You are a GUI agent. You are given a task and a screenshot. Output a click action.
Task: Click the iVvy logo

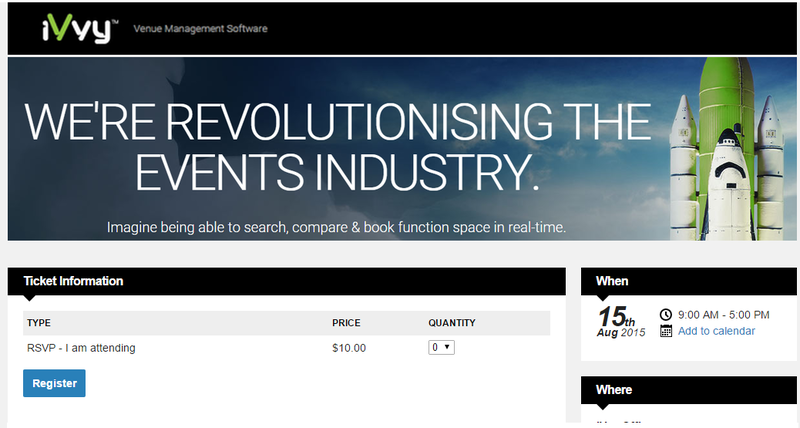tap(77, 28)
